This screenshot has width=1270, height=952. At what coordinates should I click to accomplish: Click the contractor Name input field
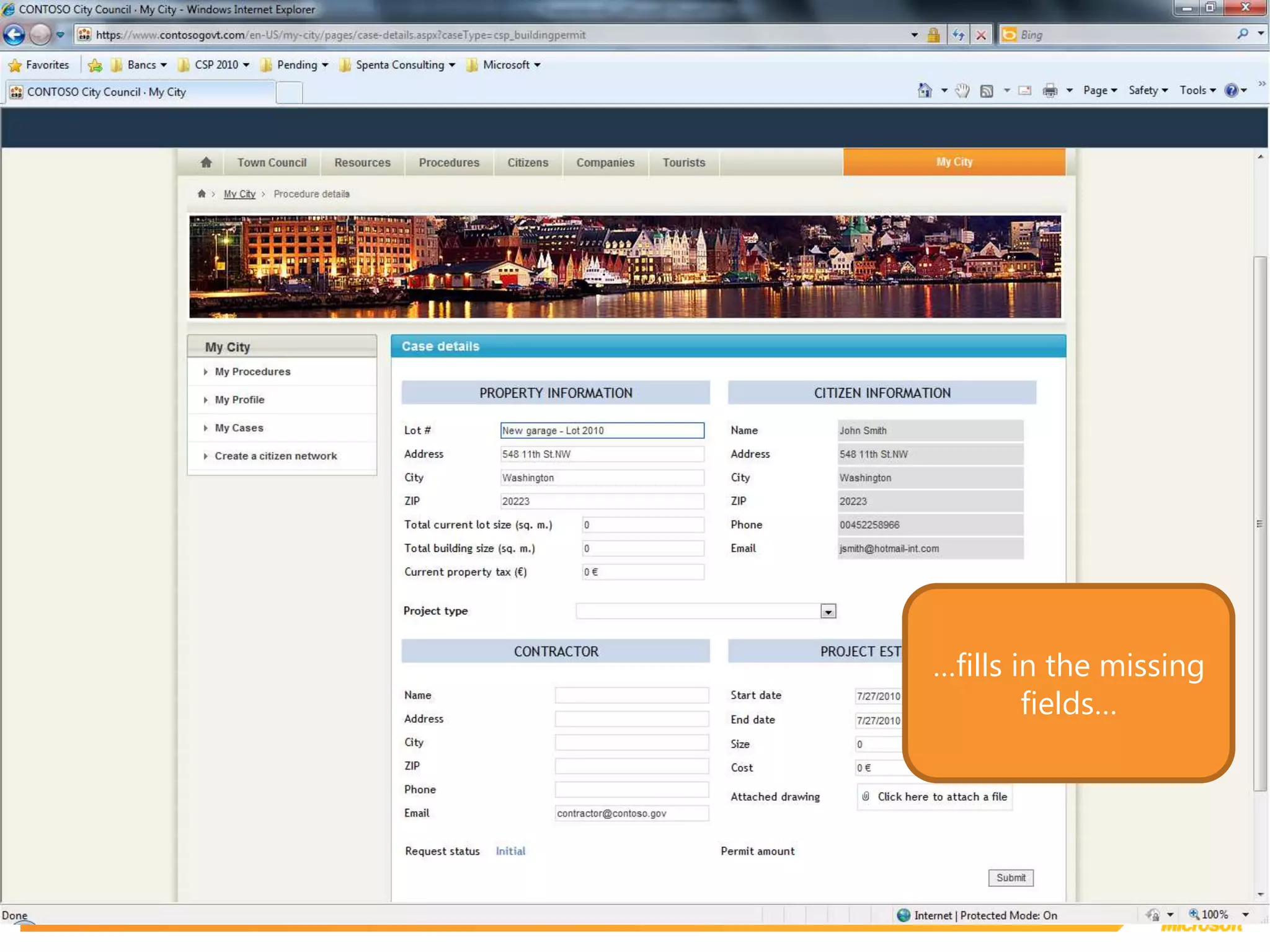tap(631, 695)
